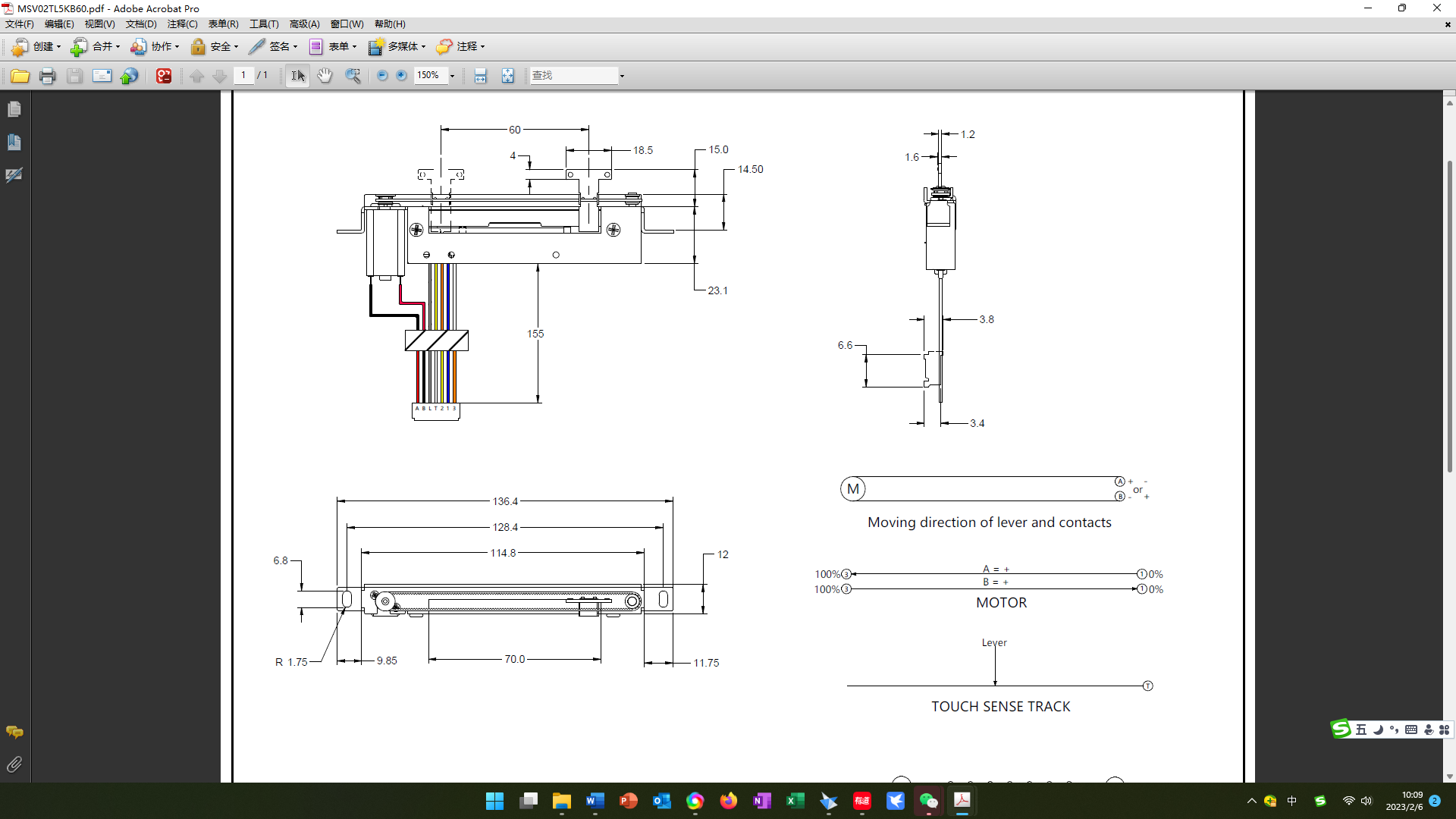Open the Signatures panel in sidebar

[14, 175]
